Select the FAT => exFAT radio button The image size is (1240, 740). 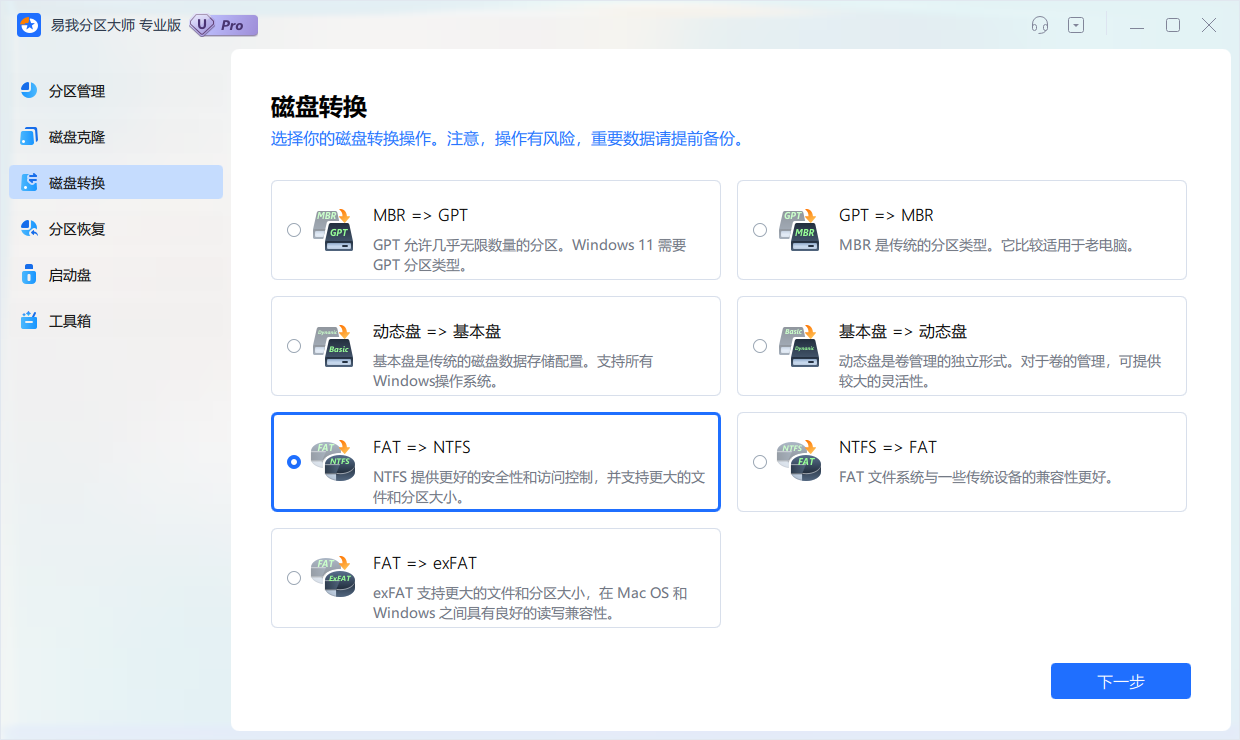pos(293,578)
